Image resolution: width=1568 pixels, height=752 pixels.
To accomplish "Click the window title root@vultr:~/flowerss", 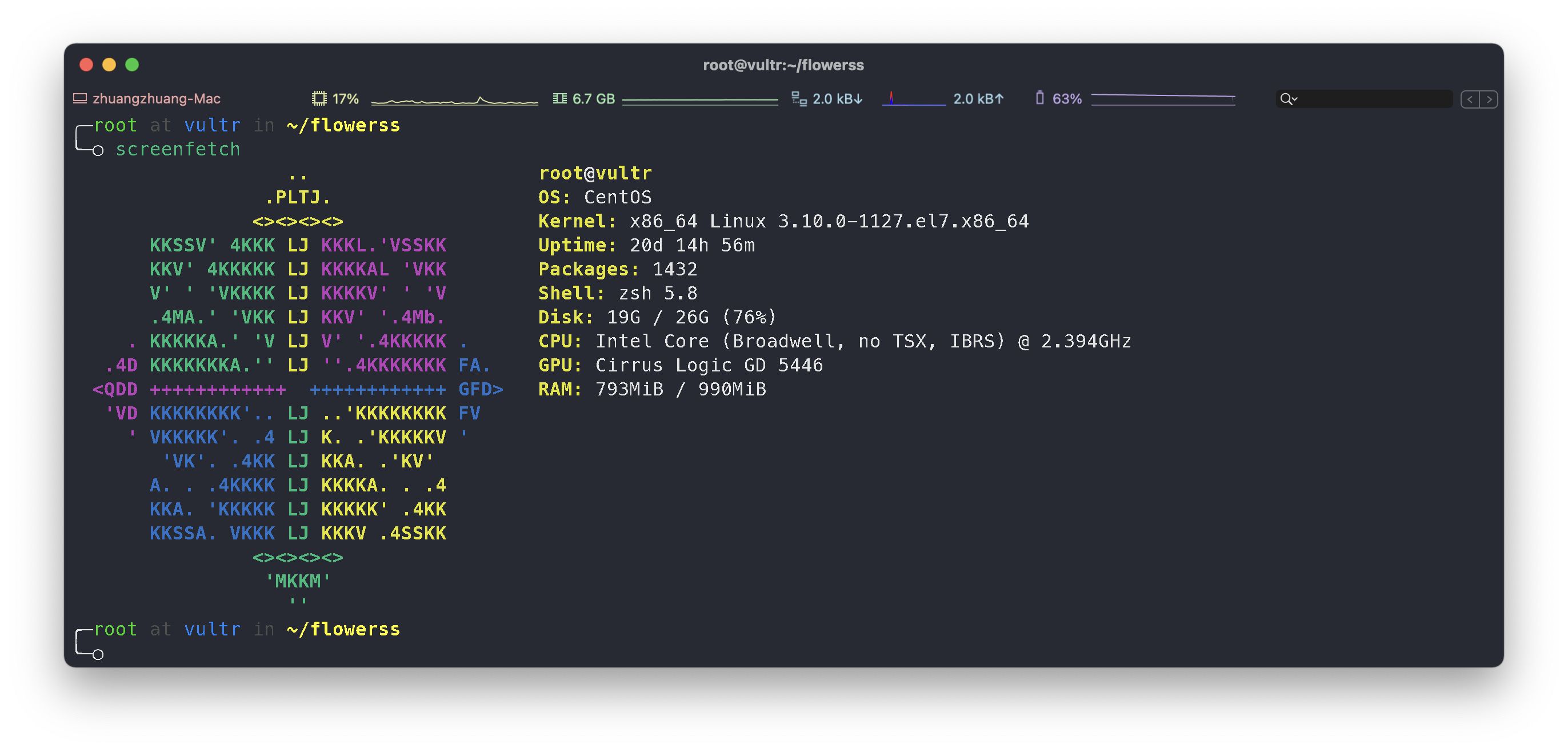I will (783, 65).
